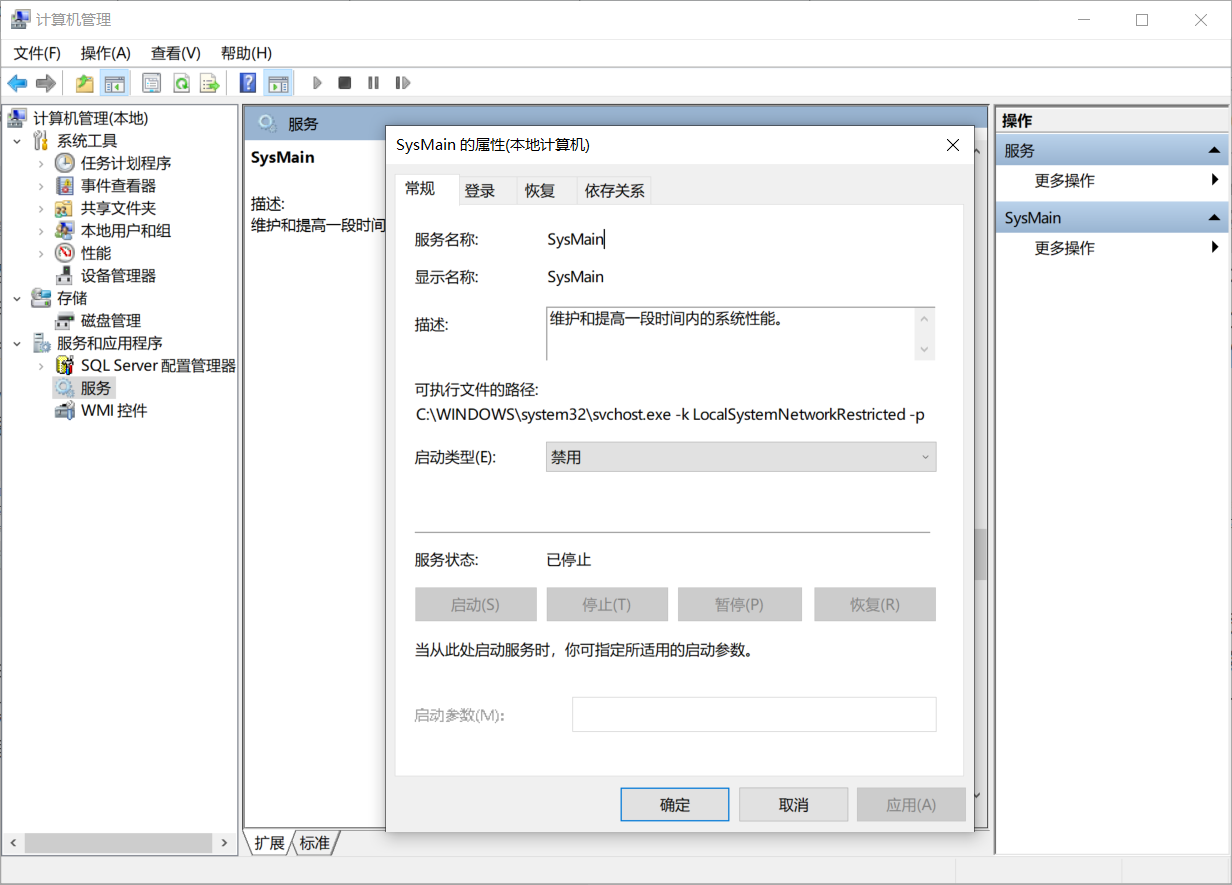Image resolution: width=1232 pixels, height=885 pixels.
Task: Open 更多操作 under SysMain in actions pane
Action: tap(1064, 248)
